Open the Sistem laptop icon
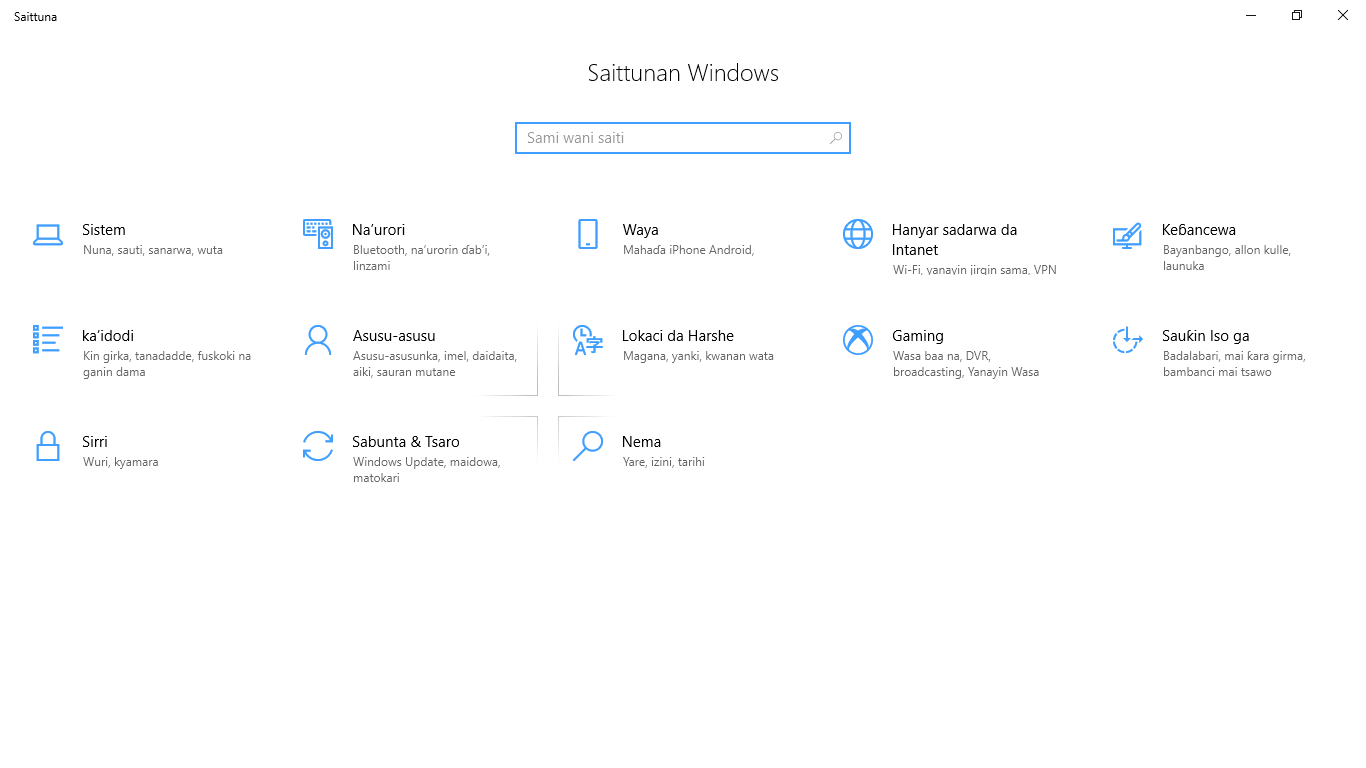Screen dimensions: 1366x768 point(48,235)
